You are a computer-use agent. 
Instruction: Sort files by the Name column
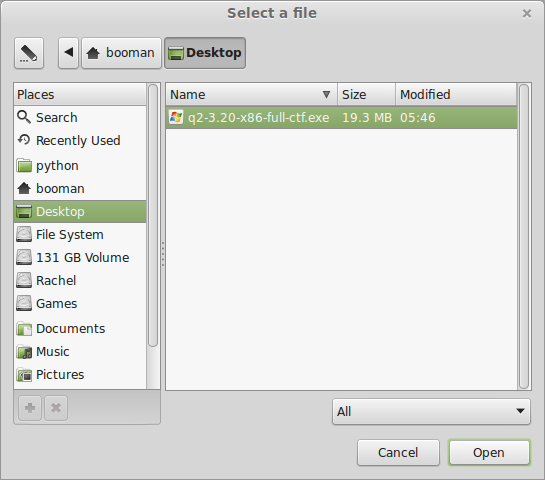(x=252, y=94)
